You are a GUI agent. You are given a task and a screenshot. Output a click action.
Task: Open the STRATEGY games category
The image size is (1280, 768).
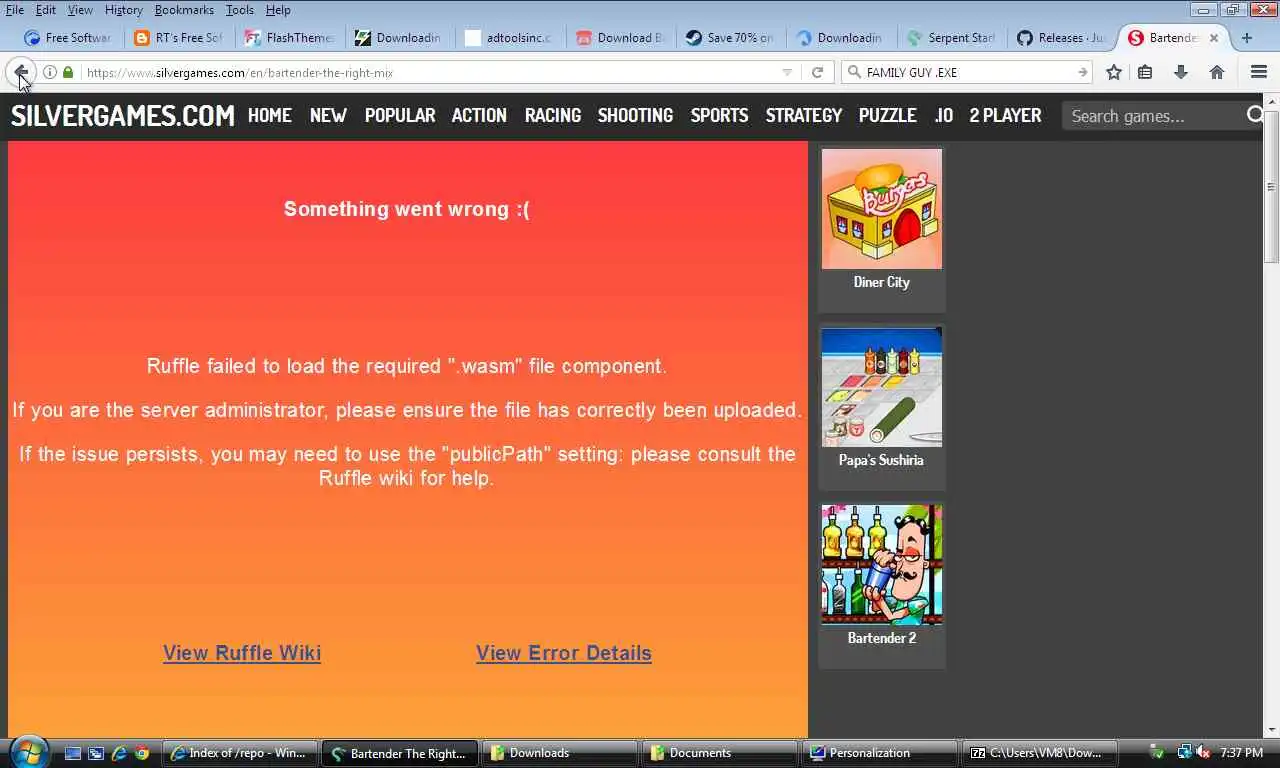coord(804,116)
